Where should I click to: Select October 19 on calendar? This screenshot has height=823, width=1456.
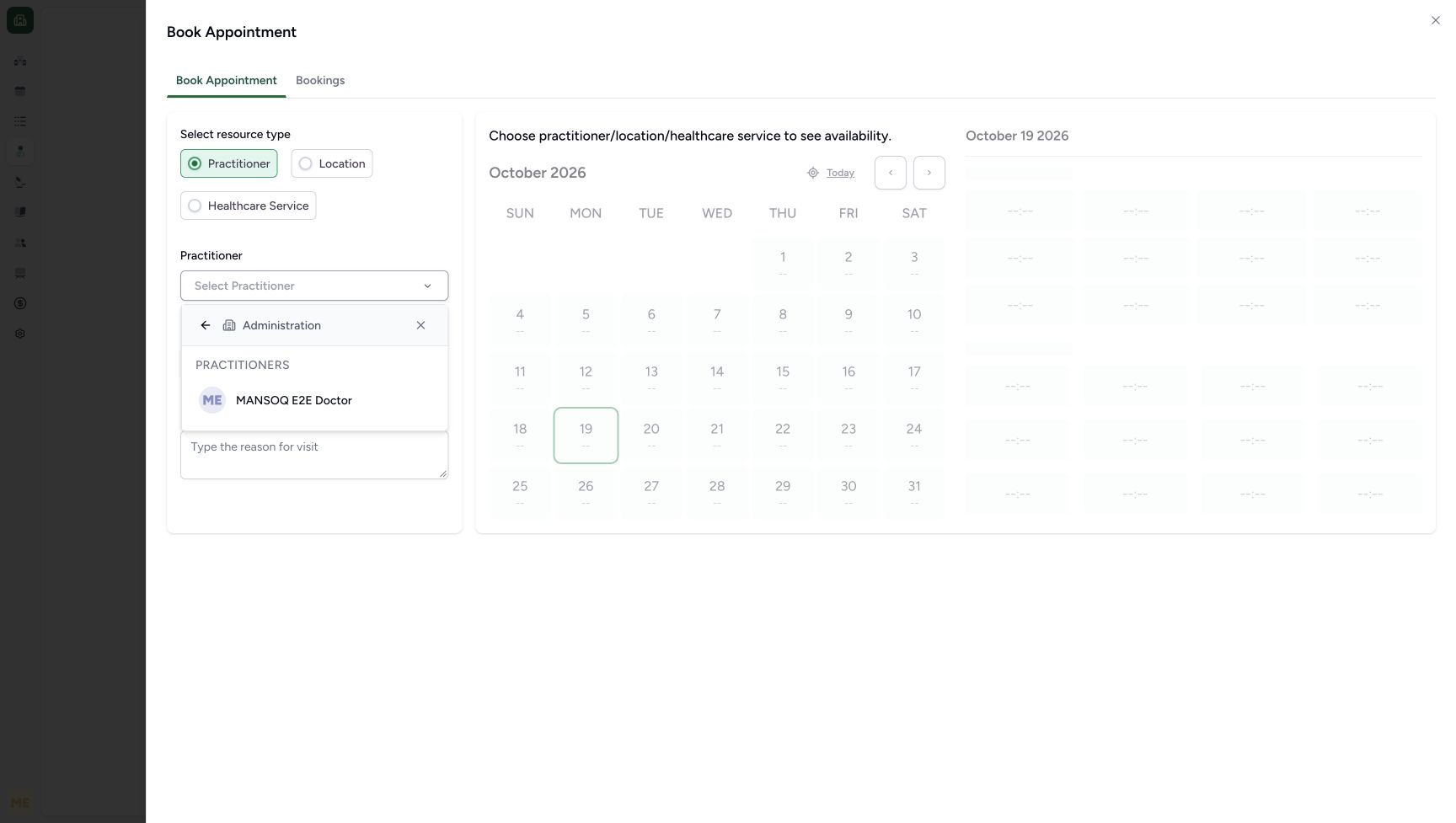pyautogui.click(x=586, y=436)
